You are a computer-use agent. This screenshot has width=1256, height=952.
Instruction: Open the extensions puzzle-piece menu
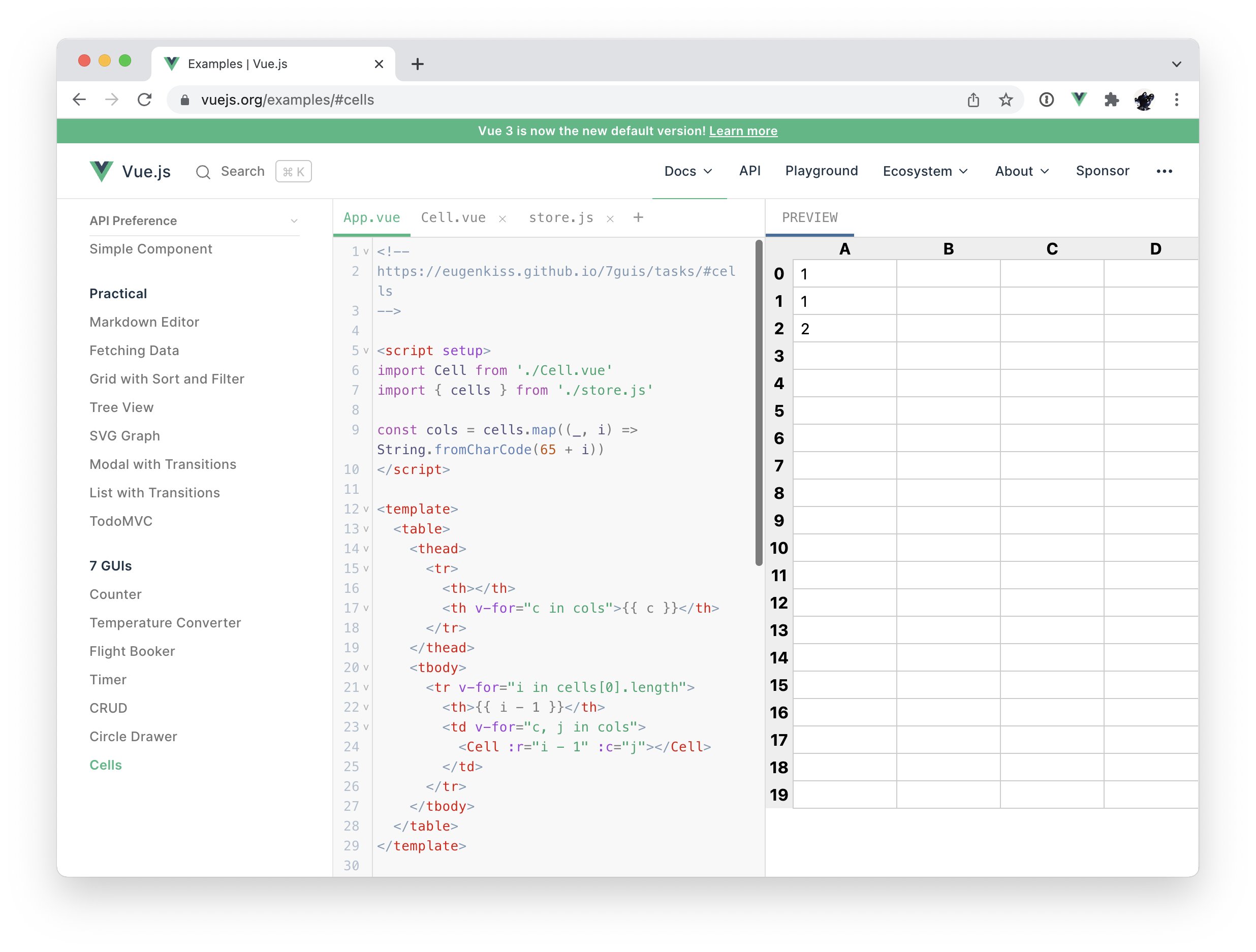click(x=1111, y=100)
